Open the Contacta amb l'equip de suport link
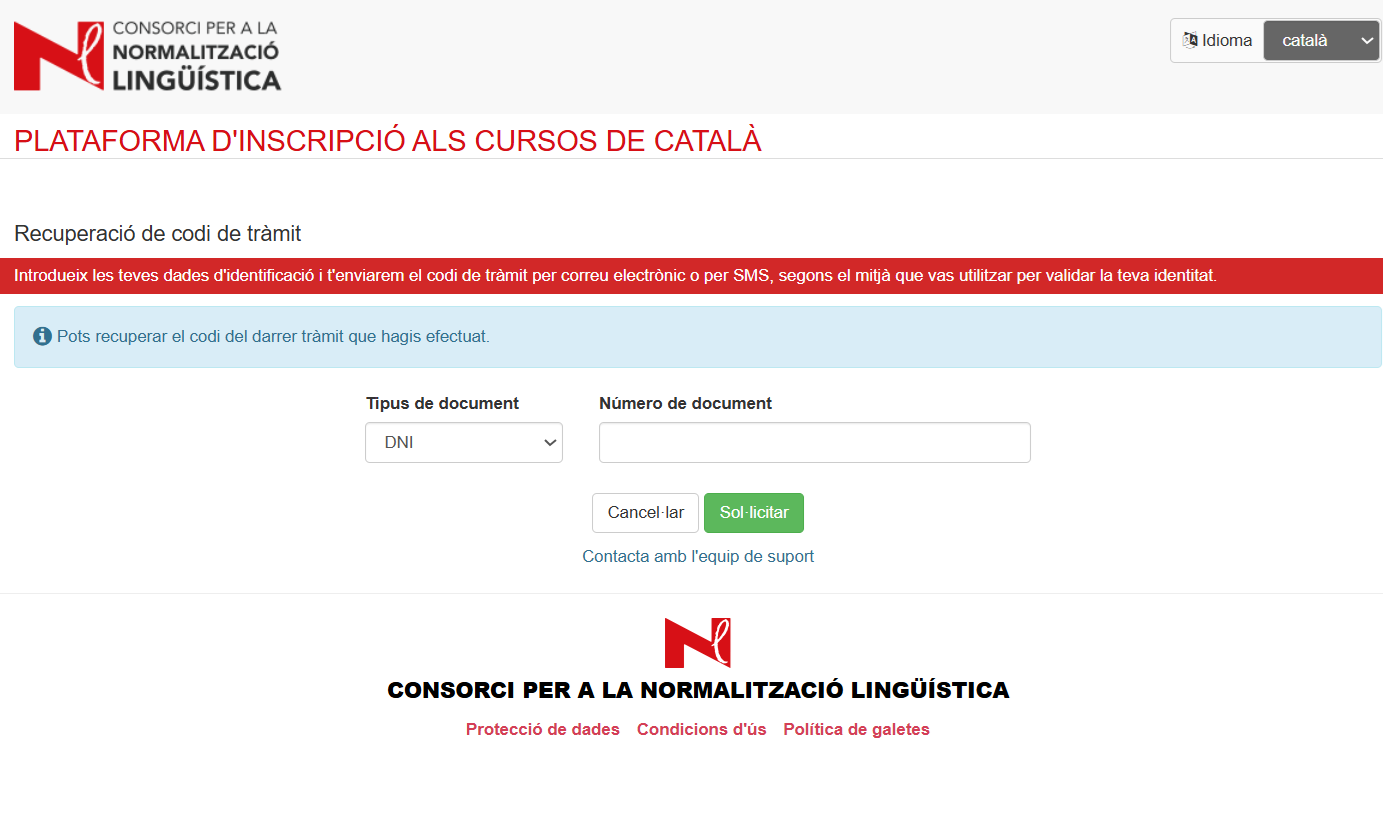Screen dimensions: 1383x825 tap(698, 557)
